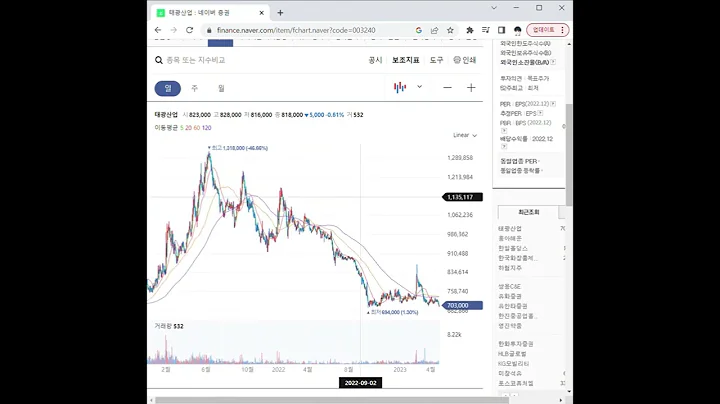Expand the chart type dropdown arrow

(419, 87)
